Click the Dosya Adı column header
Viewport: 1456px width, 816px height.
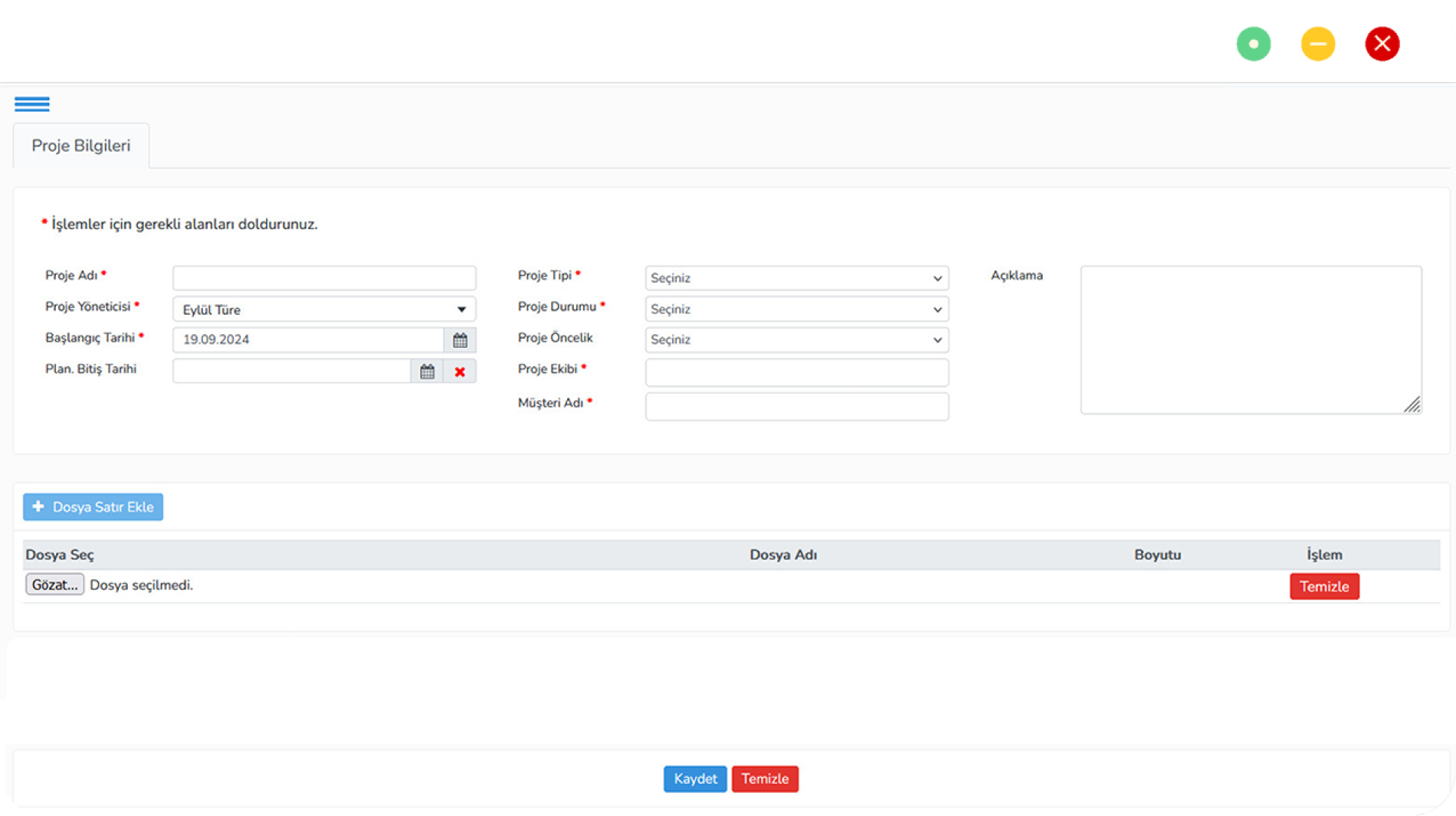pos(783,555)
